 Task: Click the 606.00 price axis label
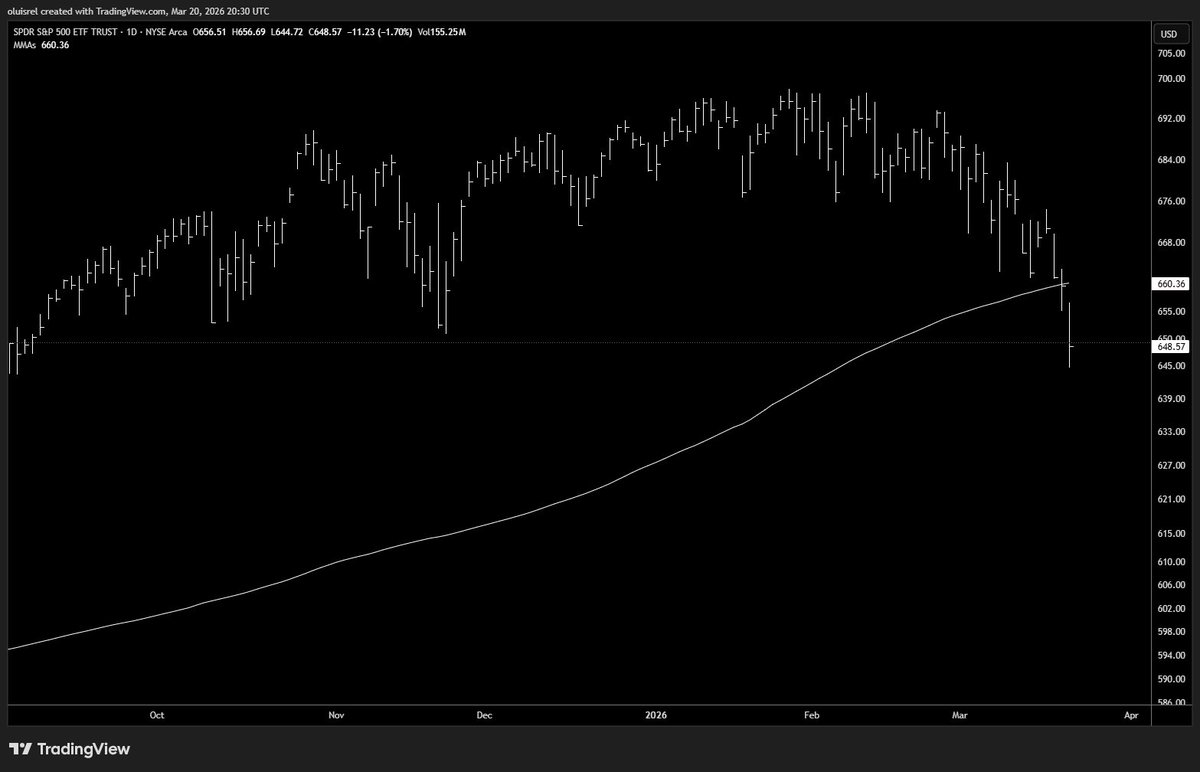(x=1170, y=585)
